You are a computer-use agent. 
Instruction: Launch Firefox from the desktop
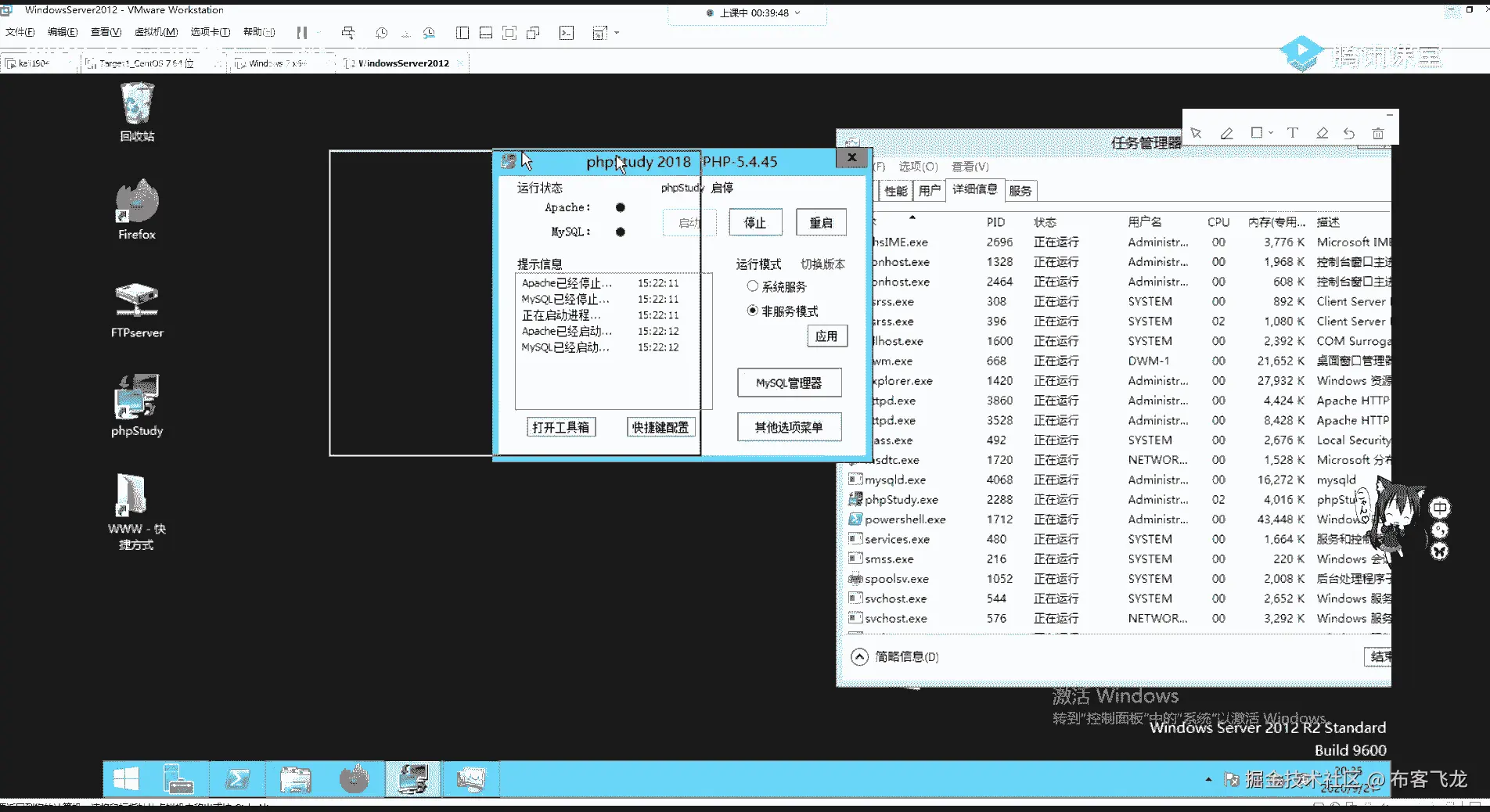click(x=137, y=210)
